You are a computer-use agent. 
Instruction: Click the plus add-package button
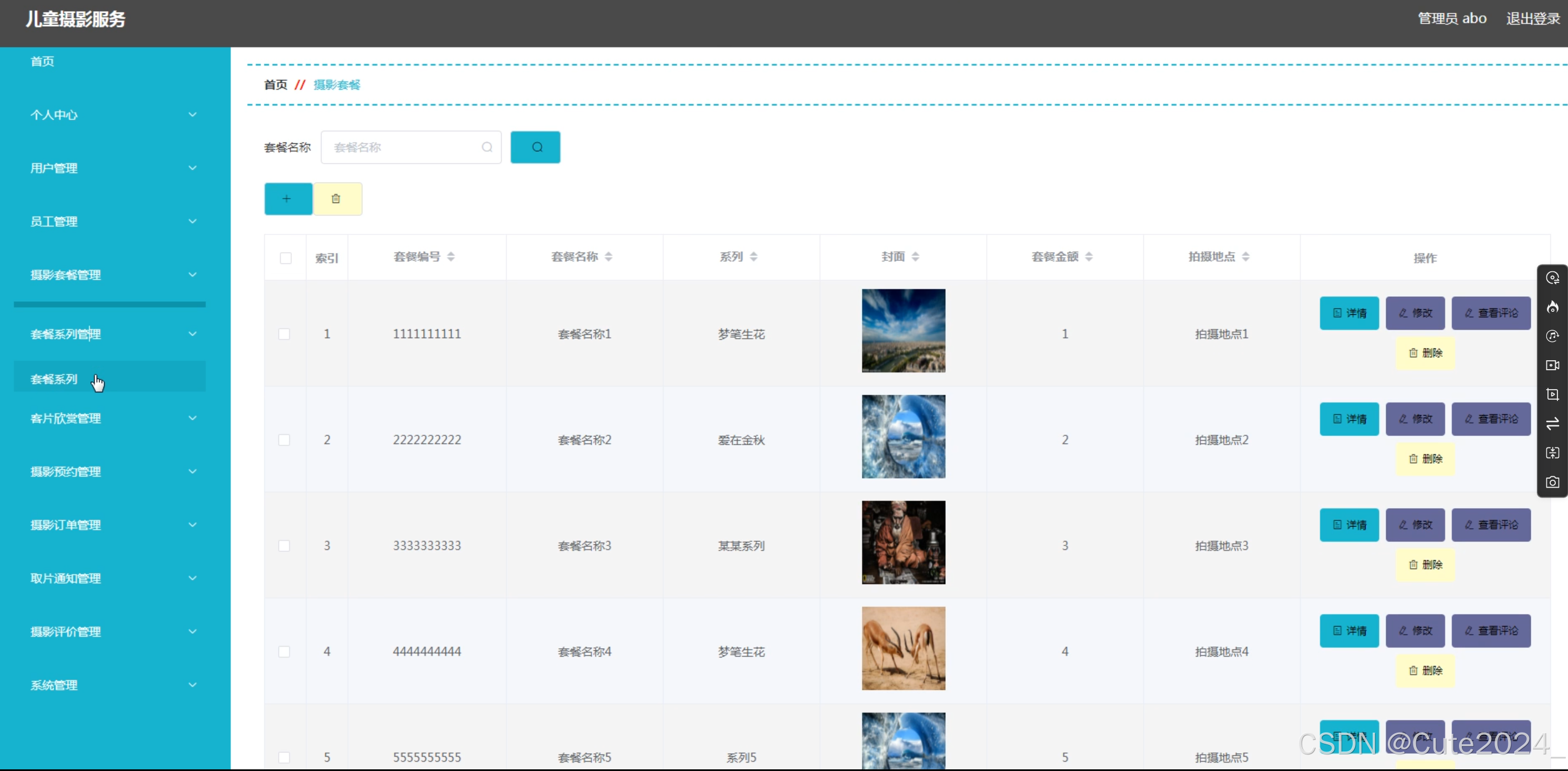pos(288,199)
